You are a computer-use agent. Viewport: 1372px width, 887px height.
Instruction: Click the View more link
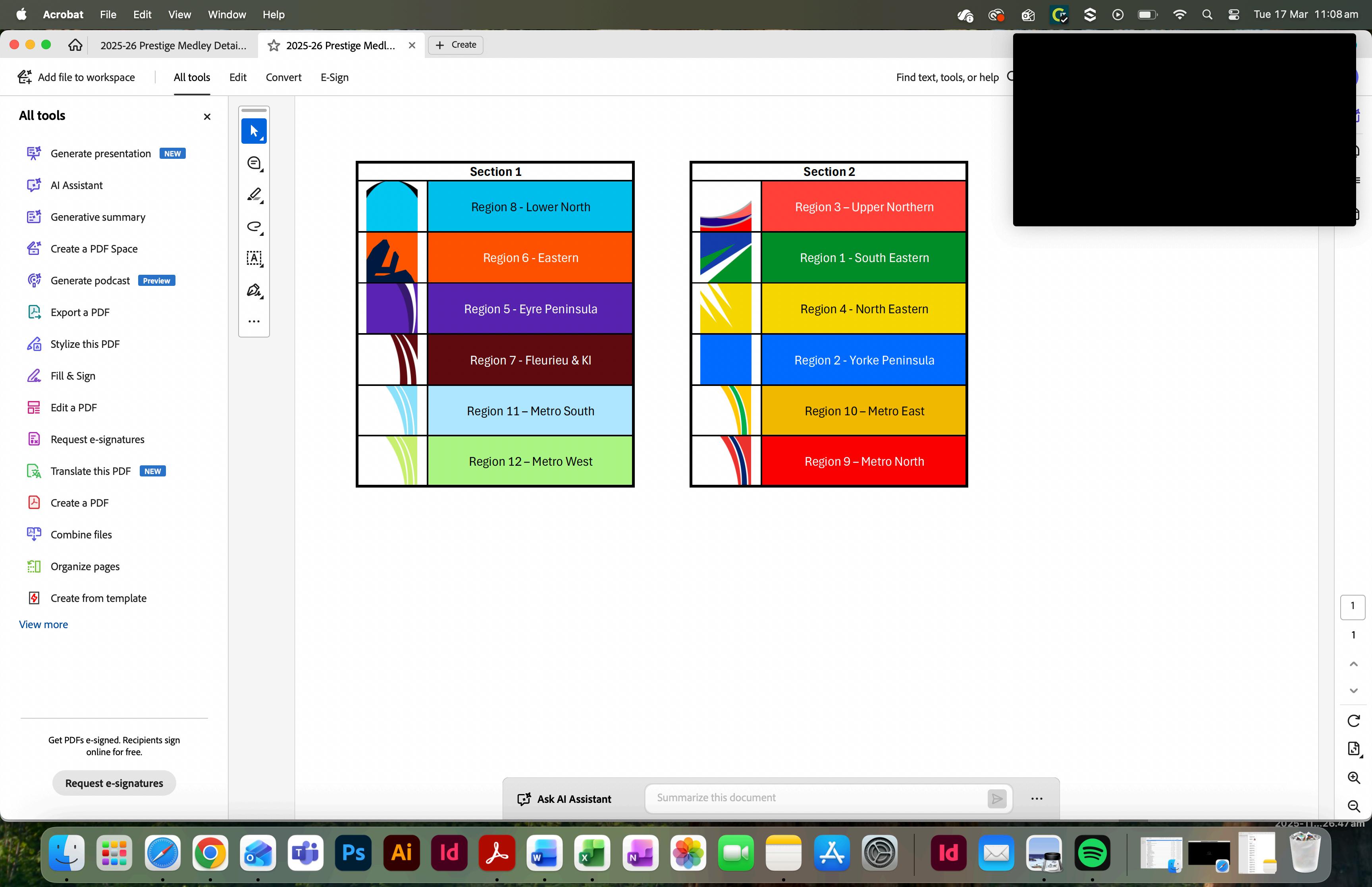[43, 625]
